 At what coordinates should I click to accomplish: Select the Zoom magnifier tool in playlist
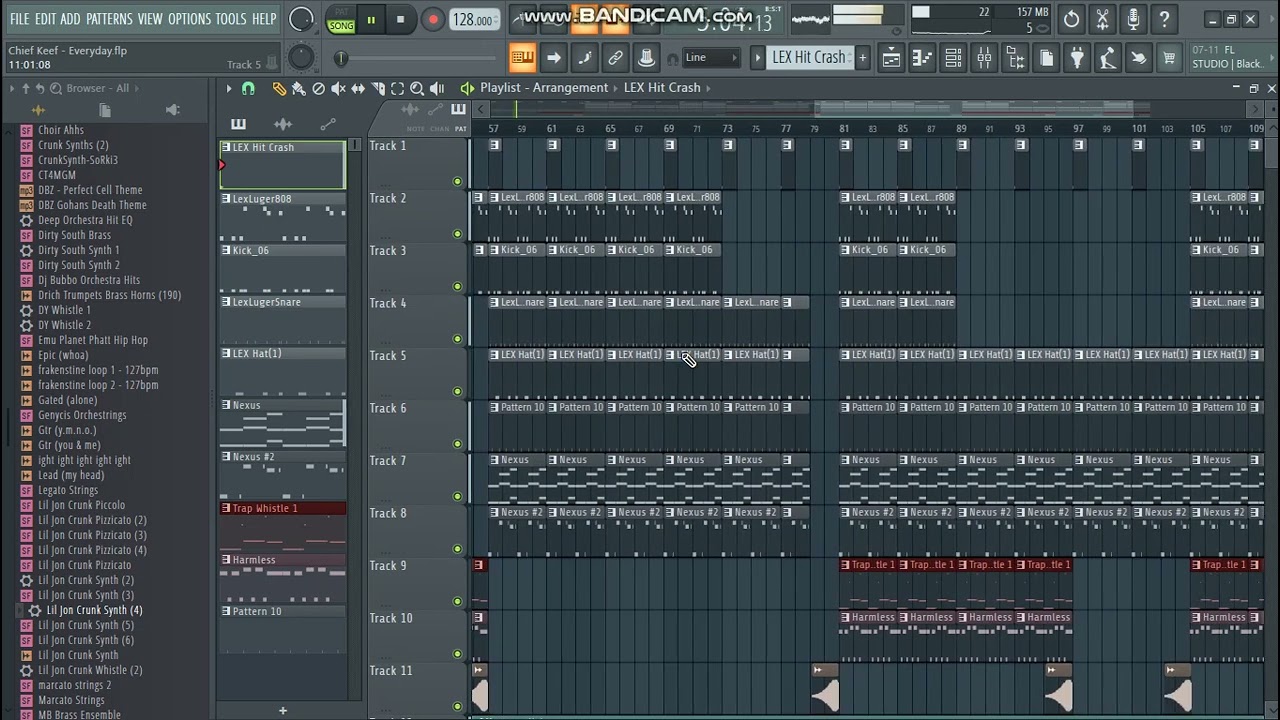point(417,88)
